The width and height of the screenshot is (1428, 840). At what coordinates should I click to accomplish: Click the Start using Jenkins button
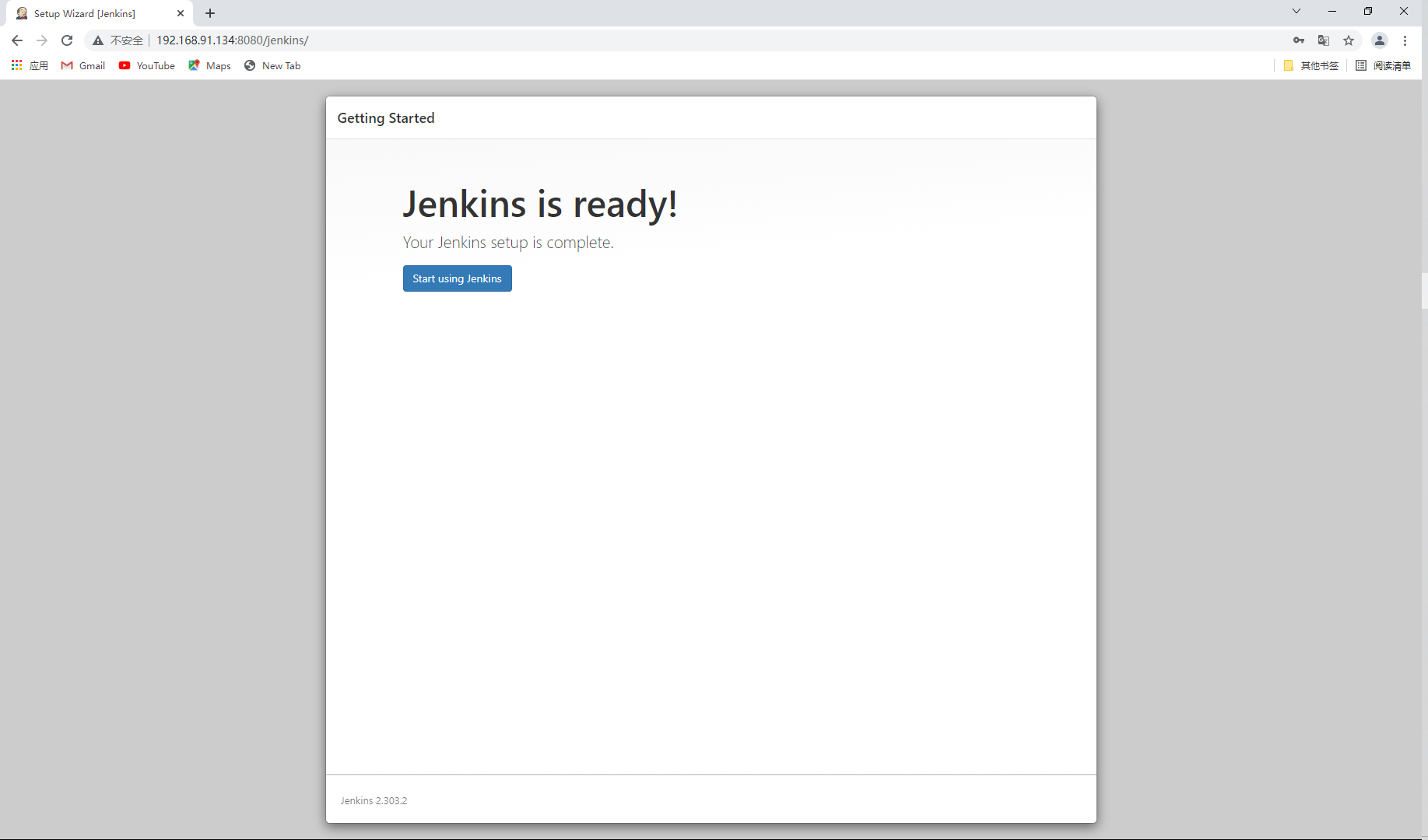click(x=457, y=278)
